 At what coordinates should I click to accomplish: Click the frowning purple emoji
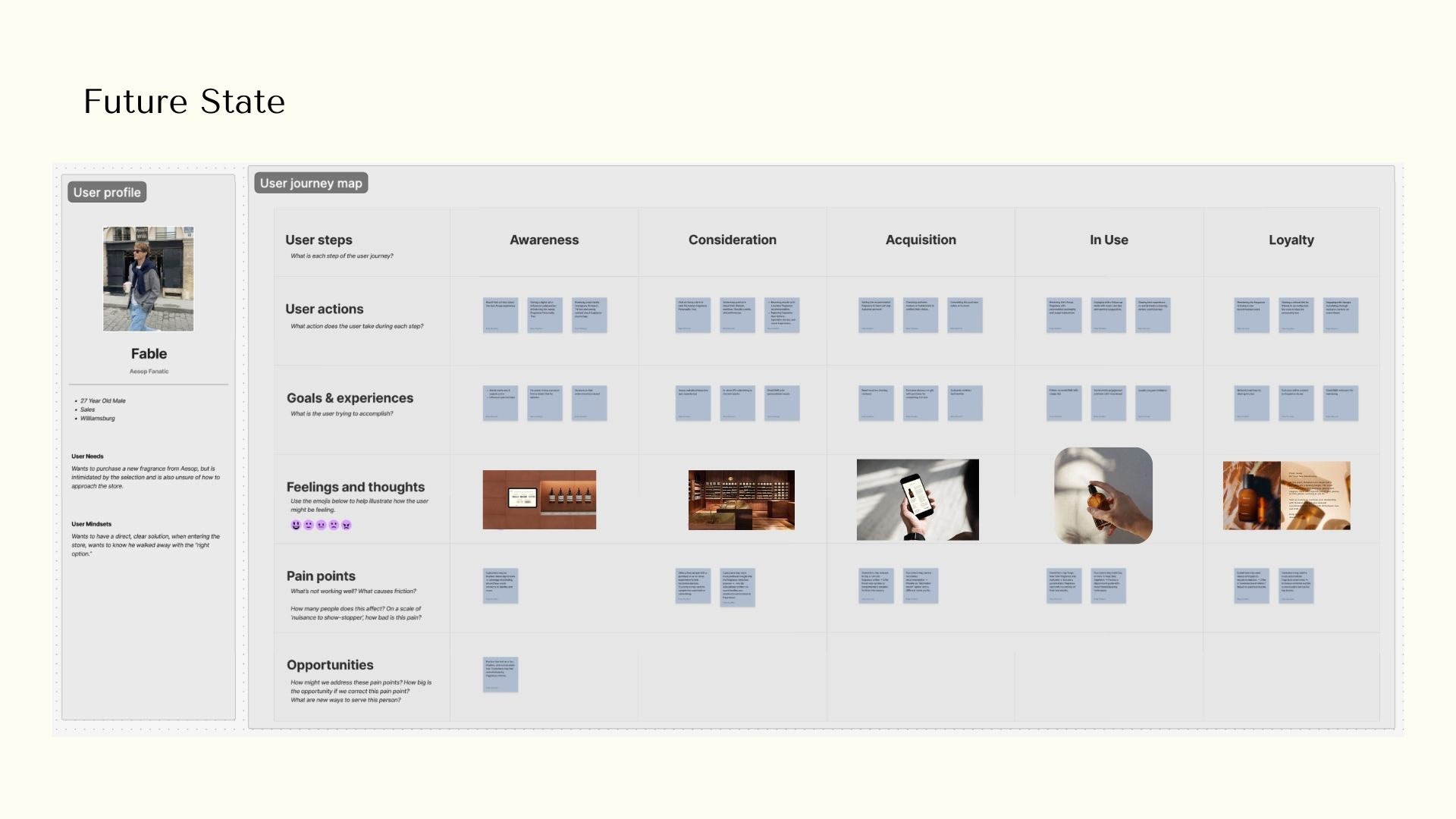click(334, 525)
